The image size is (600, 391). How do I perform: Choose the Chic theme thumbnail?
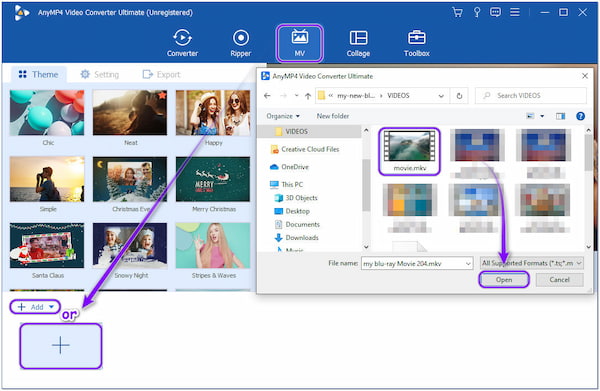(47, 112)
